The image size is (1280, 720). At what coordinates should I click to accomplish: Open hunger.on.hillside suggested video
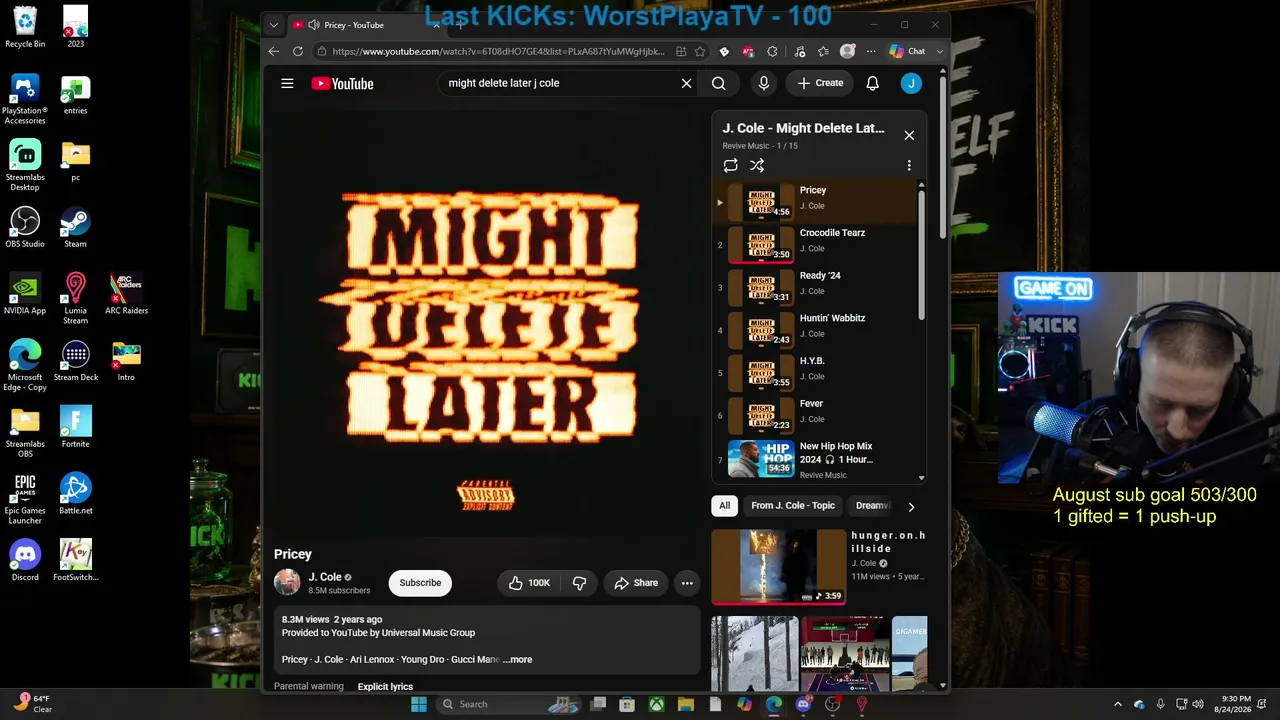coord(819,567)
